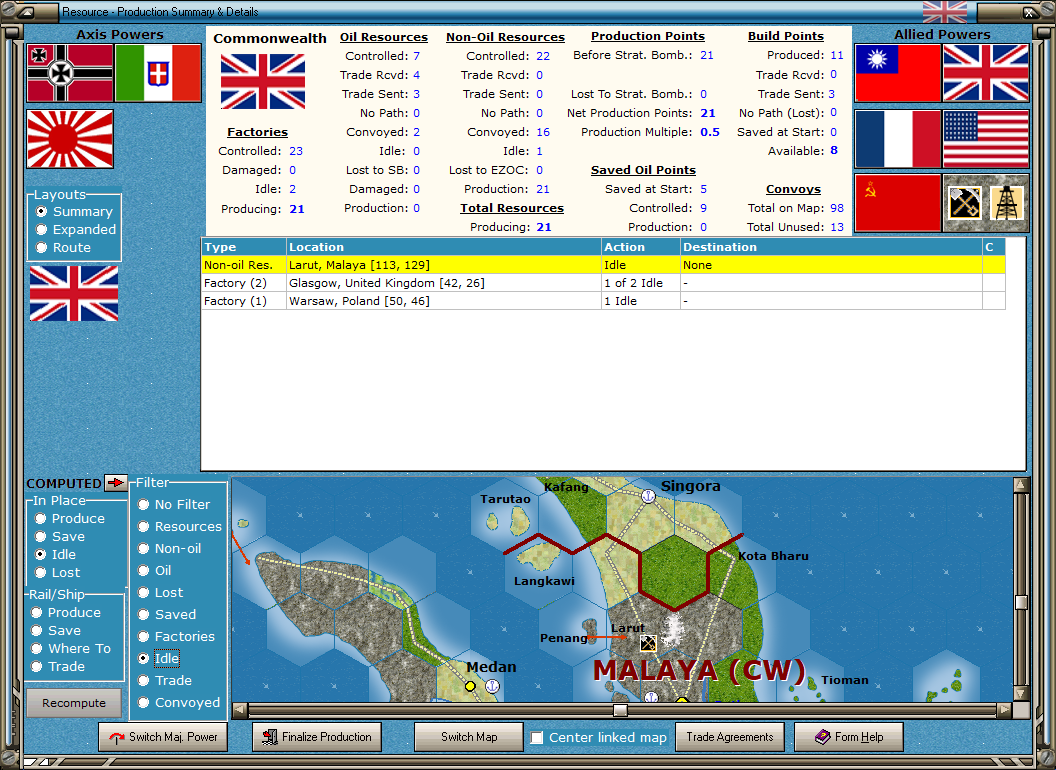1056x770 pixels.
Task: Click the horizontal map scrollbar thumb
Action: click(x=620, y=710)
